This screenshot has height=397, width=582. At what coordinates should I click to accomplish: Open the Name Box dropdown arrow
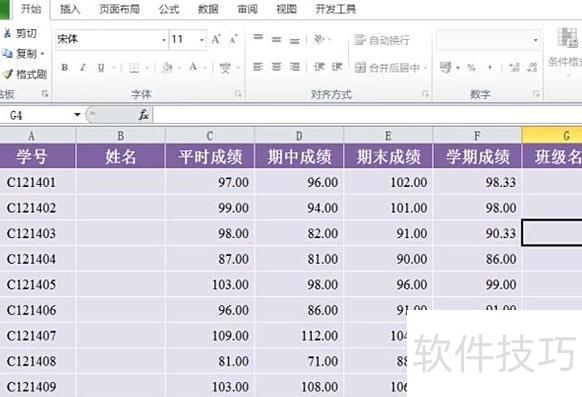(77, 115)
